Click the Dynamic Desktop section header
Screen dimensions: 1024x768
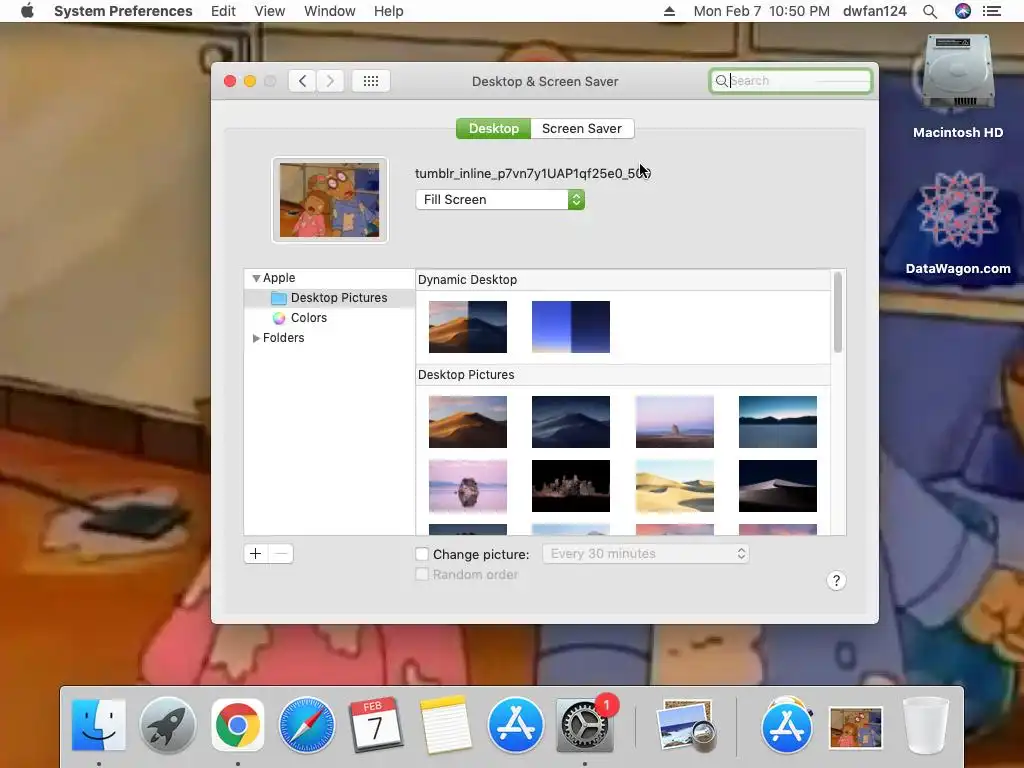coord(468,280)
